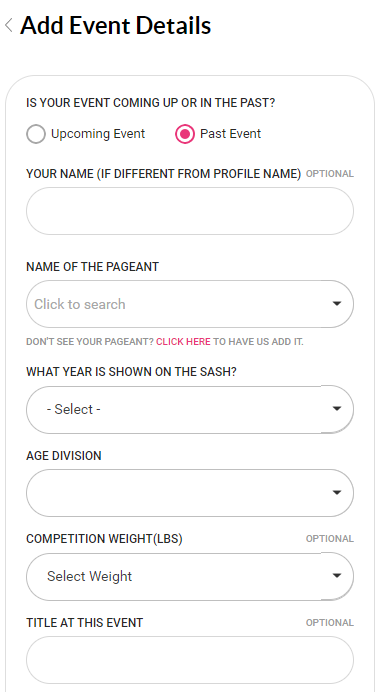Open the Select Weight dropdown

tap(190, 576)
